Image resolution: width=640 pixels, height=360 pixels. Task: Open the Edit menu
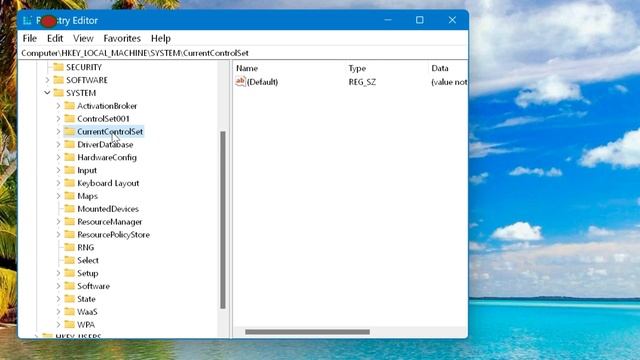click(55, 38)
